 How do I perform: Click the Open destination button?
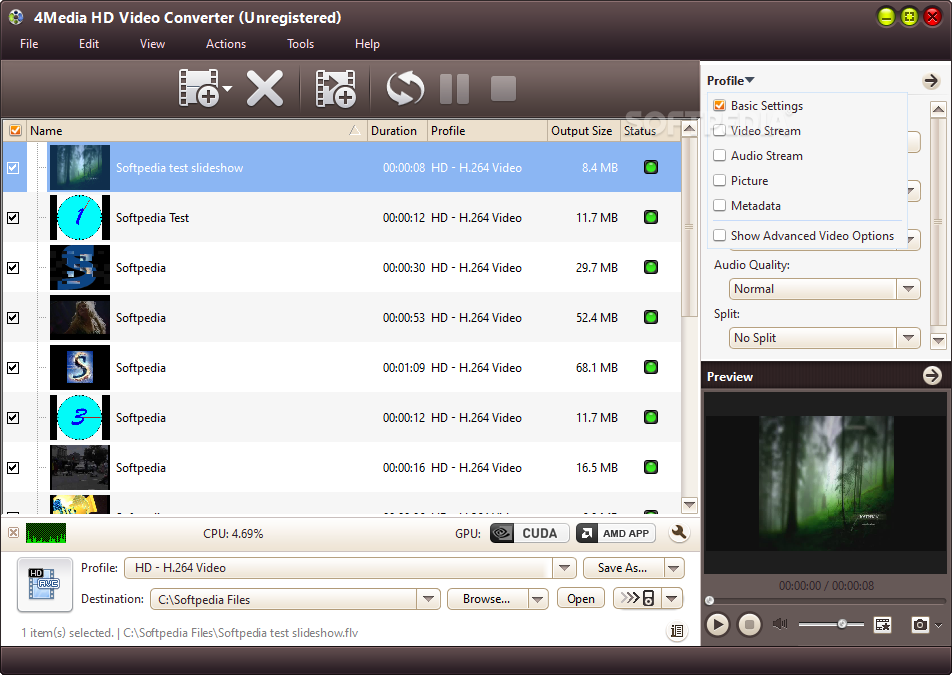pyautogui.click(x=581, y=599)
